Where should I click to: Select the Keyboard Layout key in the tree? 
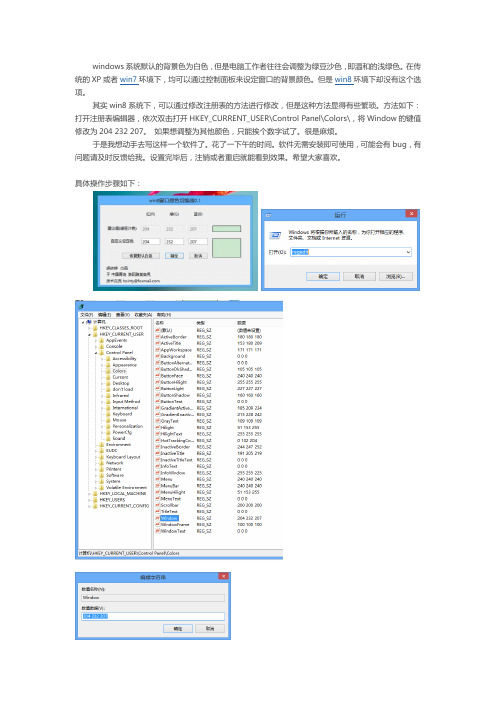[x=123, y=457]
